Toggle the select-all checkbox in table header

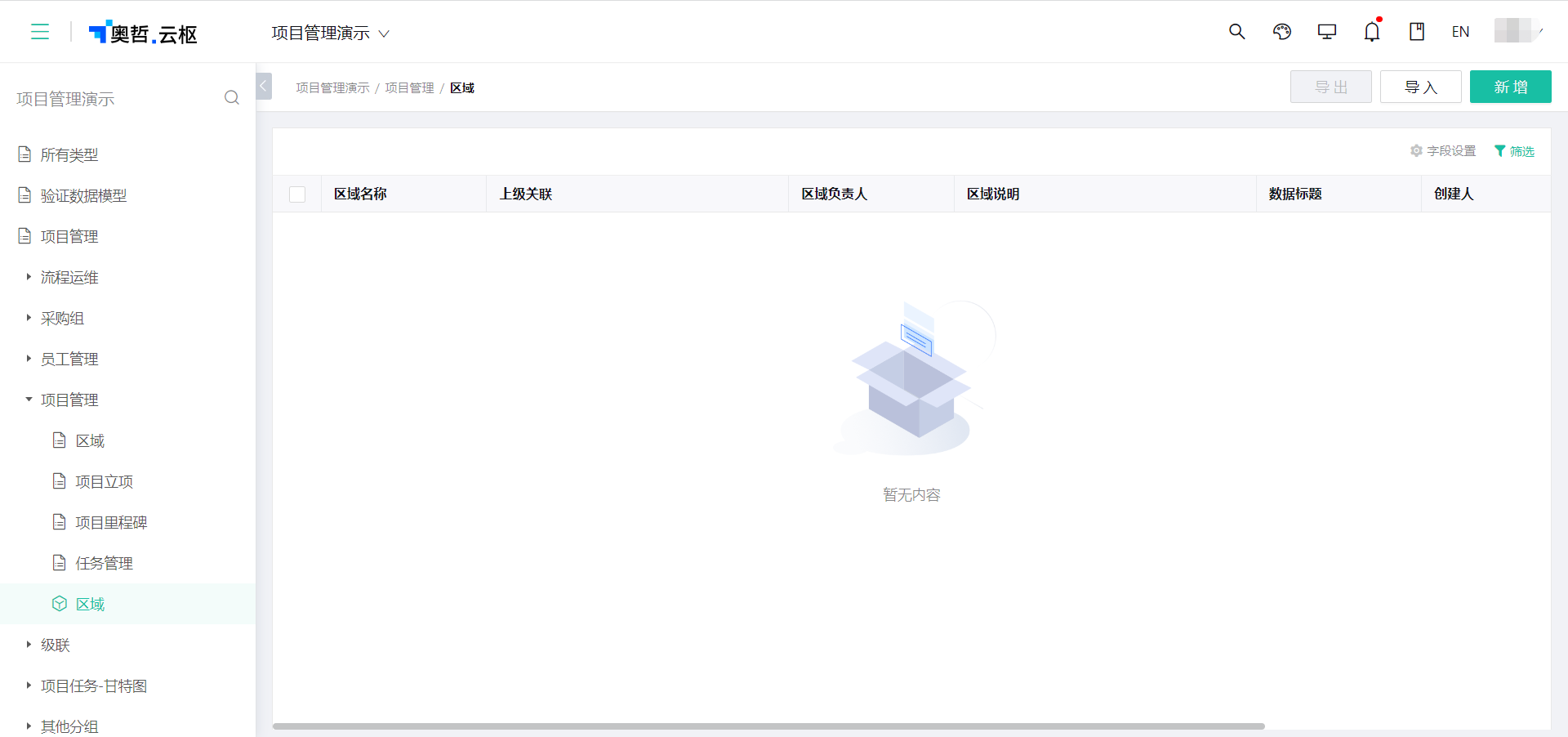297,194
